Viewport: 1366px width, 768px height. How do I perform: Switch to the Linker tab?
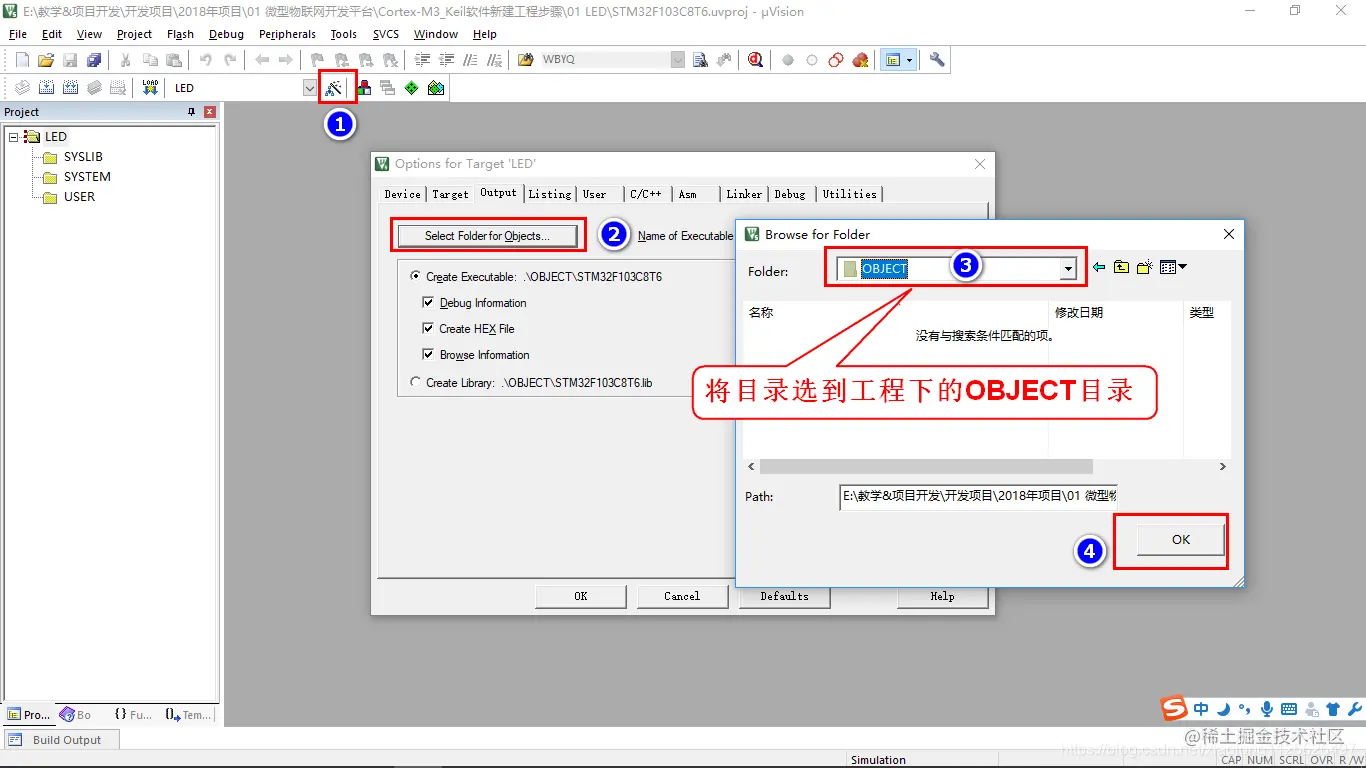tap(744, 194)
